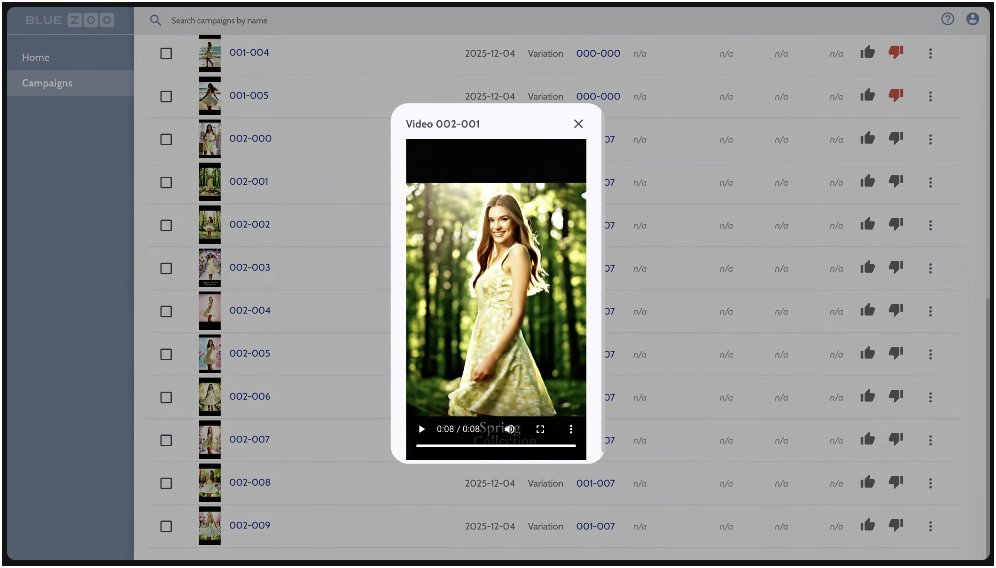Open the three-dot menu for row 001-004

[x=930, y=53]
